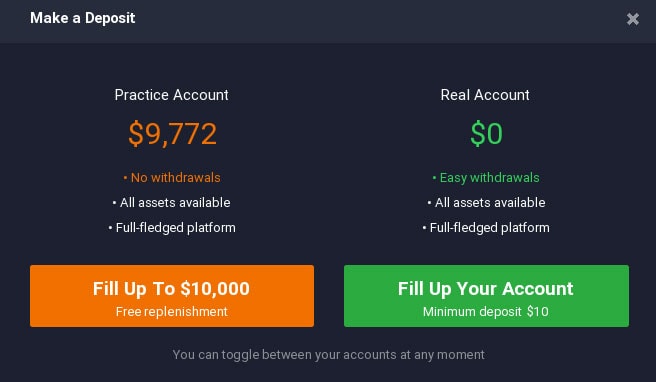Click Fill Up To $10,000 button
The width and height of the screenshot is (656, 382).
pos(172,296)
